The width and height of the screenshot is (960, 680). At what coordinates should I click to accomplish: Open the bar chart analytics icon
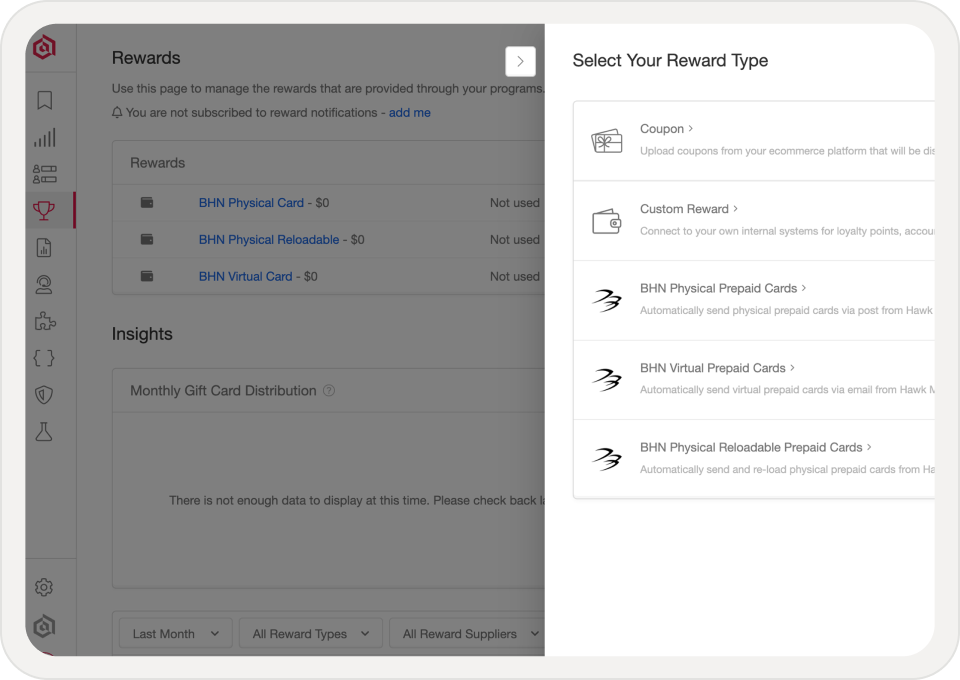pos(44,137)
